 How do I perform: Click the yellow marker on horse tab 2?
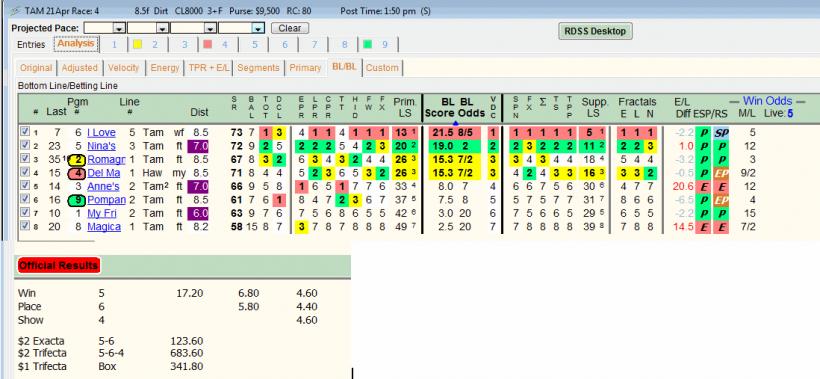click(x=137, y=44)
